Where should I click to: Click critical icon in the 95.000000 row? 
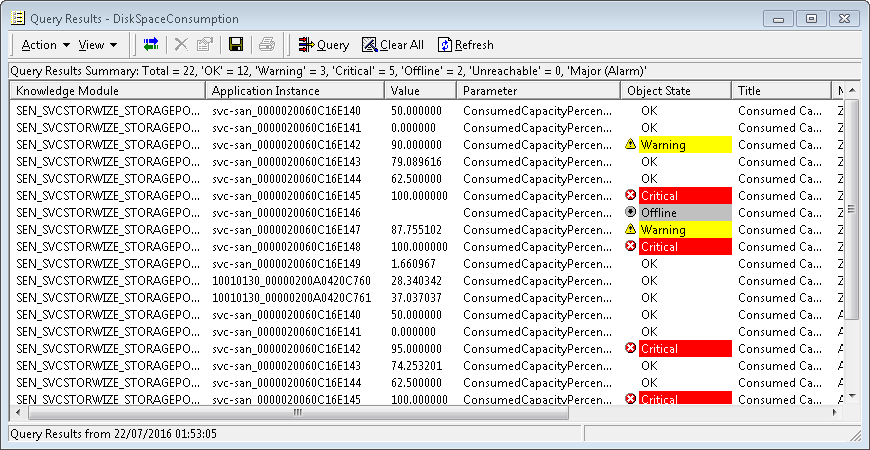(630, 348)
